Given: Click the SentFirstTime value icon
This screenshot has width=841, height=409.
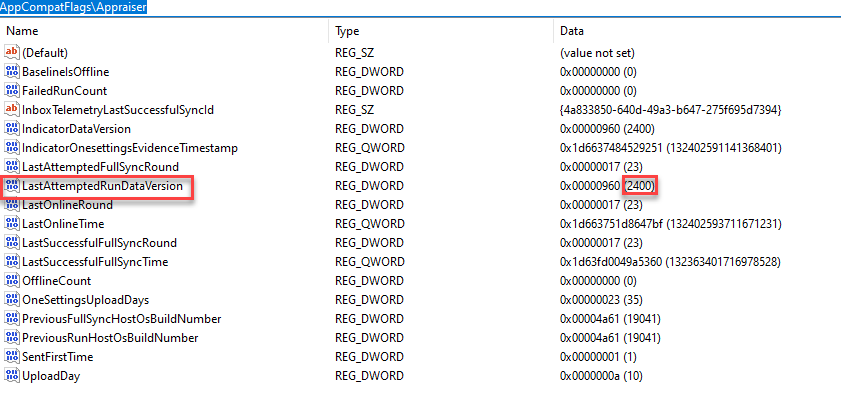Looking at the screenshot, I should (11, 356).
